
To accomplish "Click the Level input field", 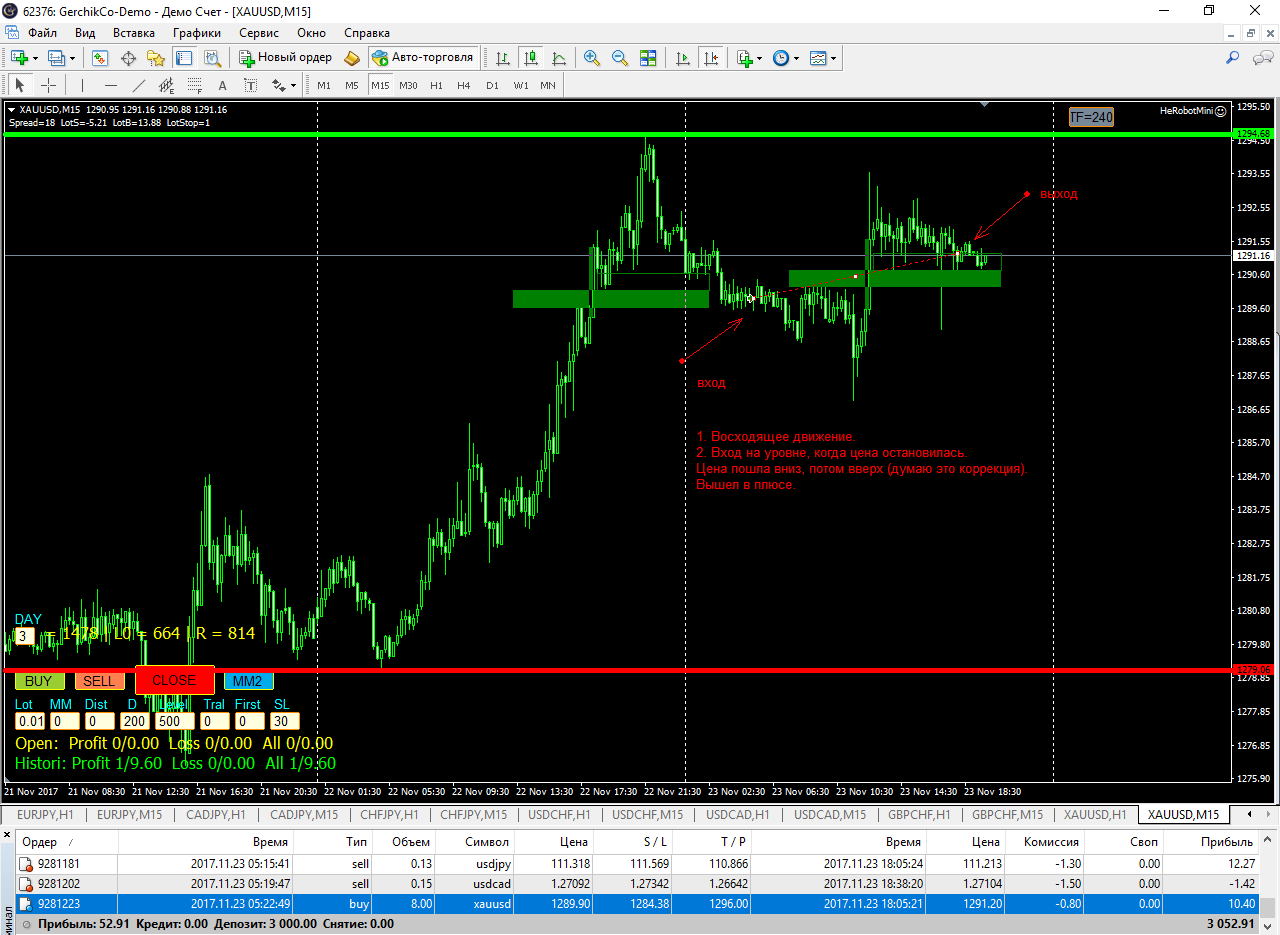I will [x=175, y=721].
